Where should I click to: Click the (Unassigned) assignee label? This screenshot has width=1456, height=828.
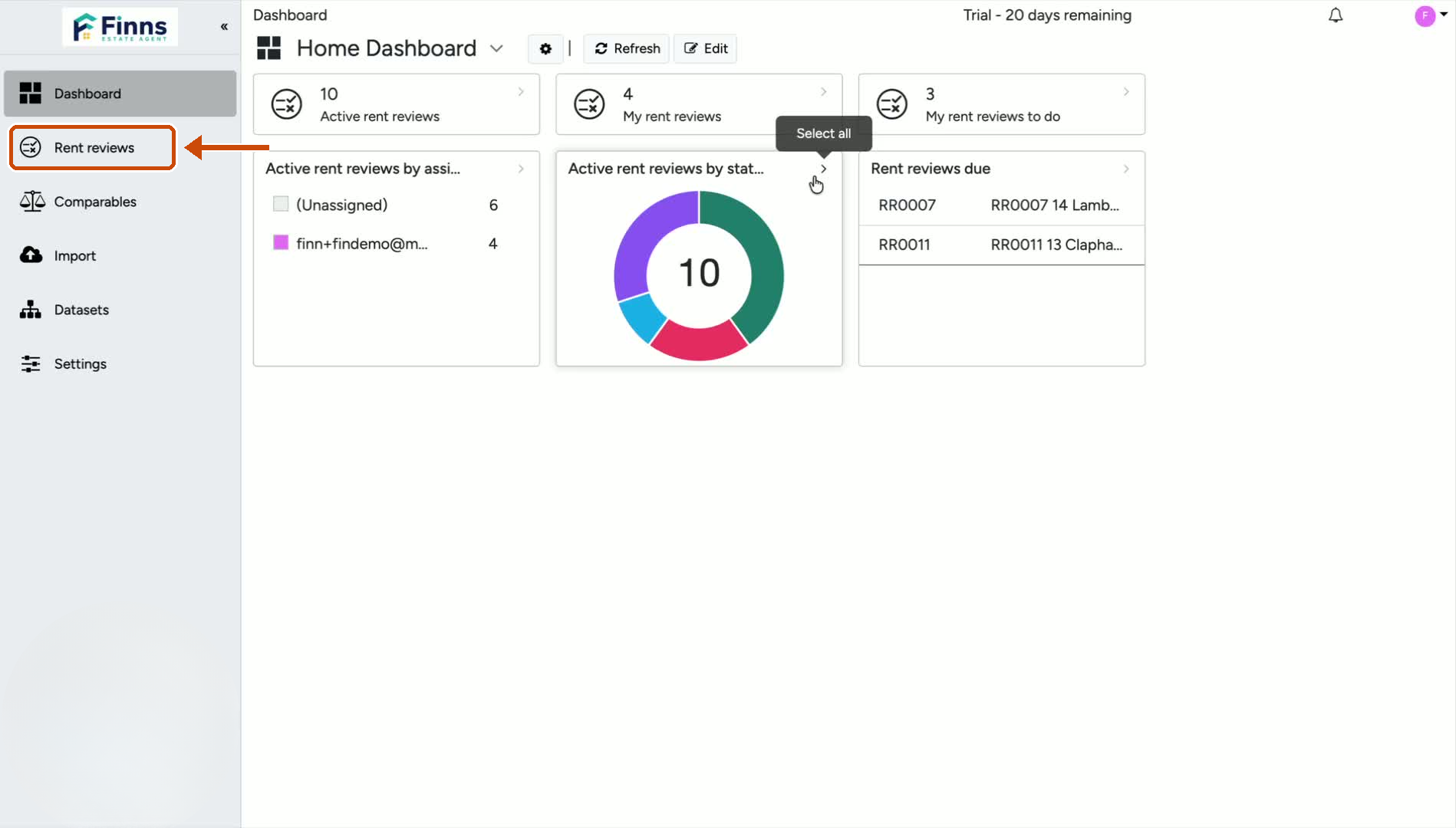[x=342, y=205]
